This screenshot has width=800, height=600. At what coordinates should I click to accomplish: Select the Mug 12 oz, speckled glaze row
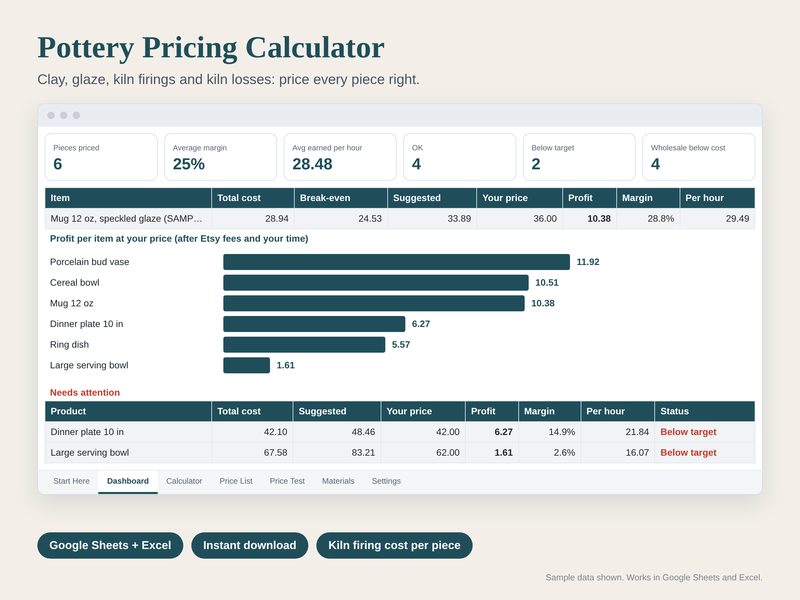coord(400,218)
